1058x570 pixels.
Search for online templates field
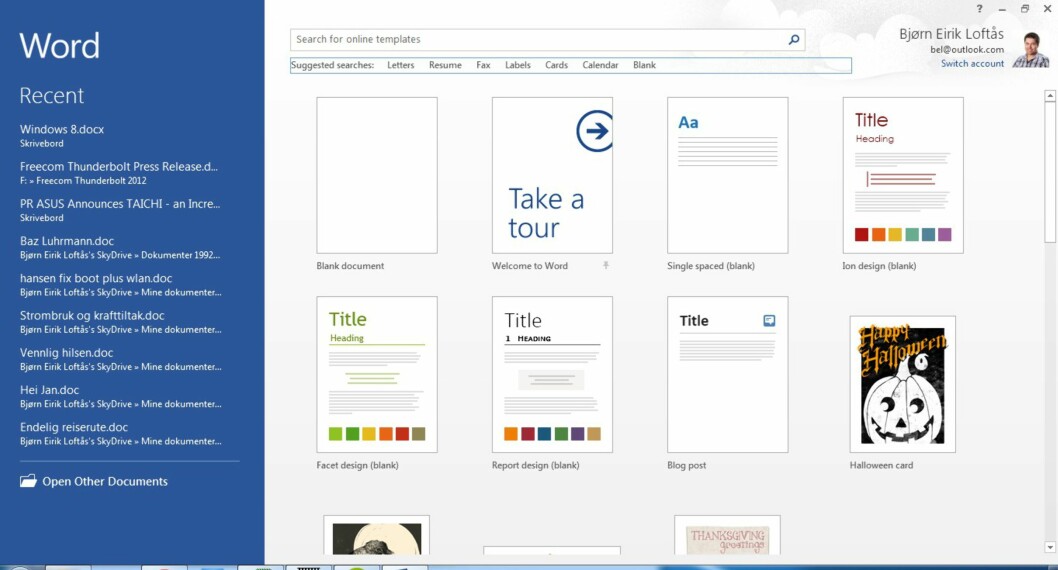(x=547, y=40)
